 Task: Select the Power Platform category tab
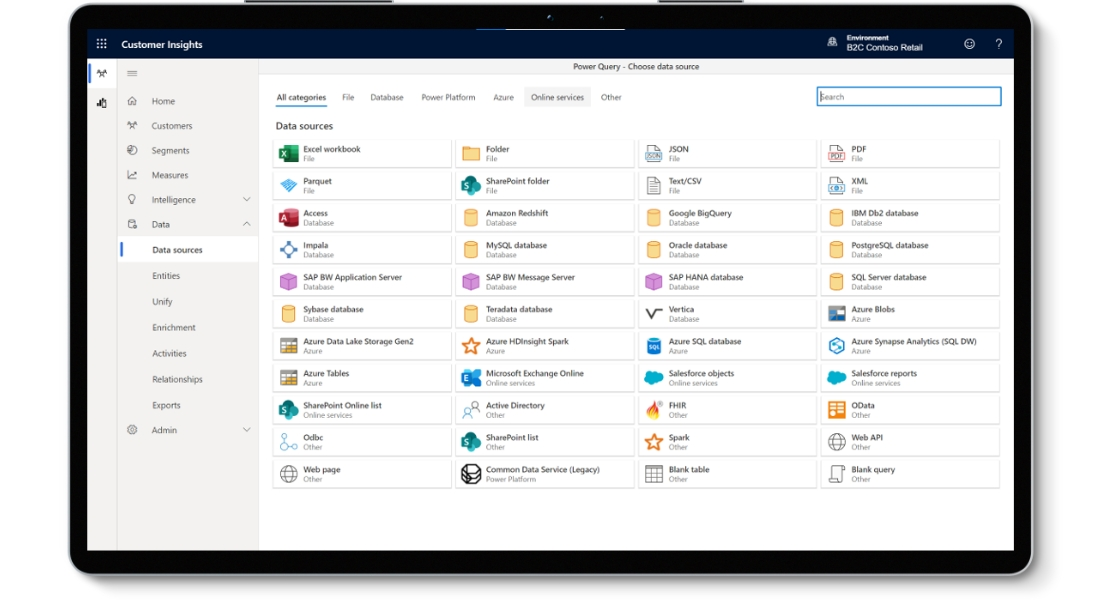(448, 97)
